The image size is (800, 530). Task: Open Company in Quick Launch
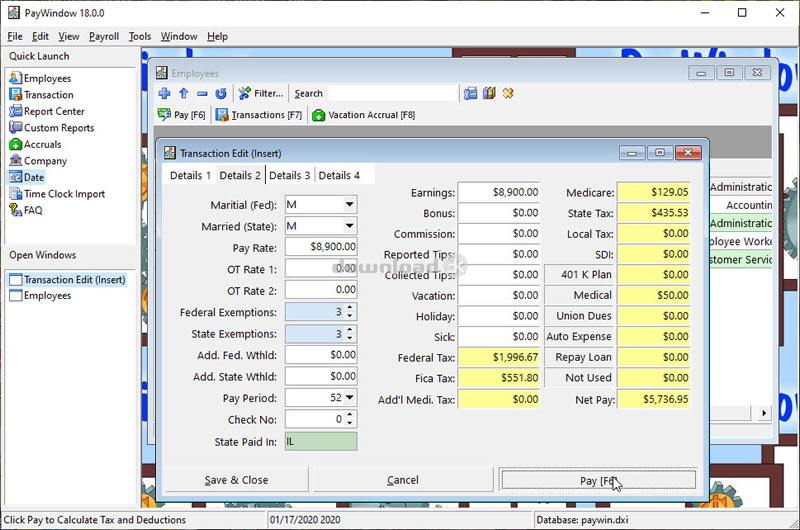[38, 161]
